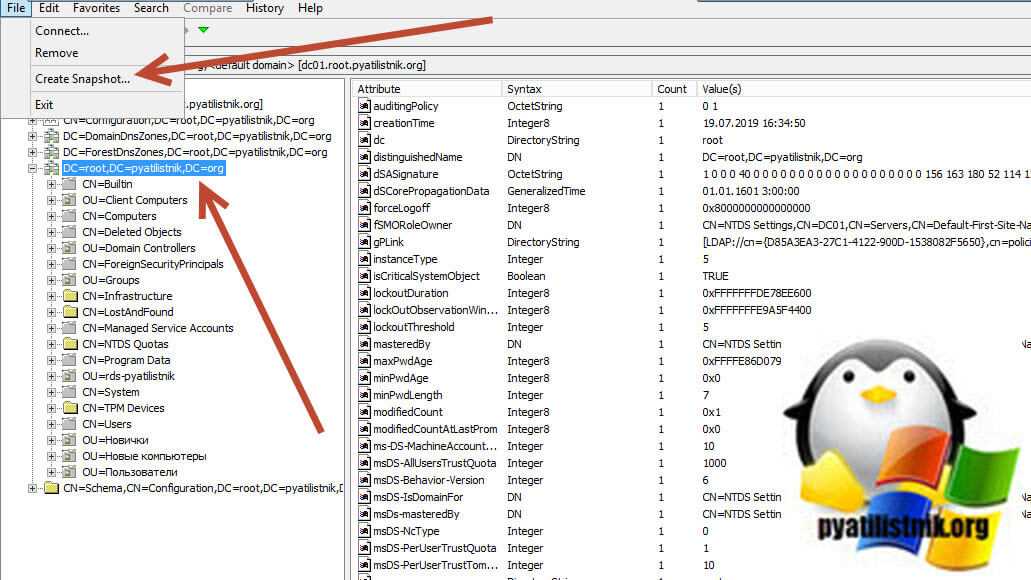The width and height of the screenshot is (1031, 580).
Task: Click the maxPwdAge attribute icon
Action: pos(364,361)
